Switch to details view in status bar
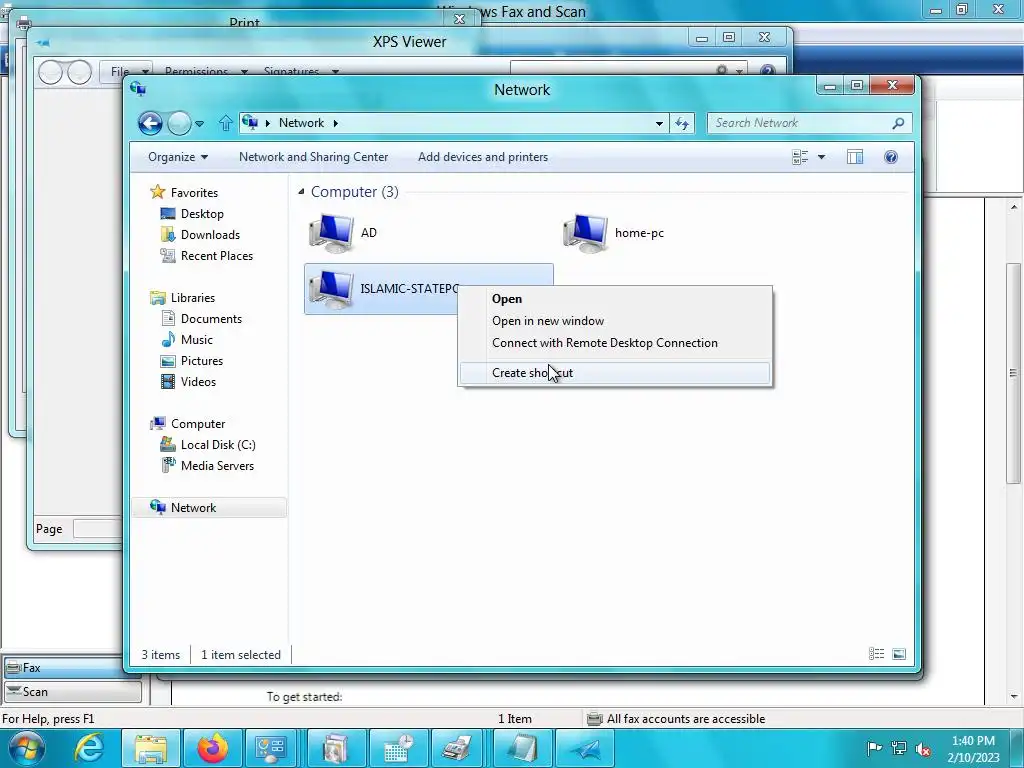 click(x=876, y=654)
